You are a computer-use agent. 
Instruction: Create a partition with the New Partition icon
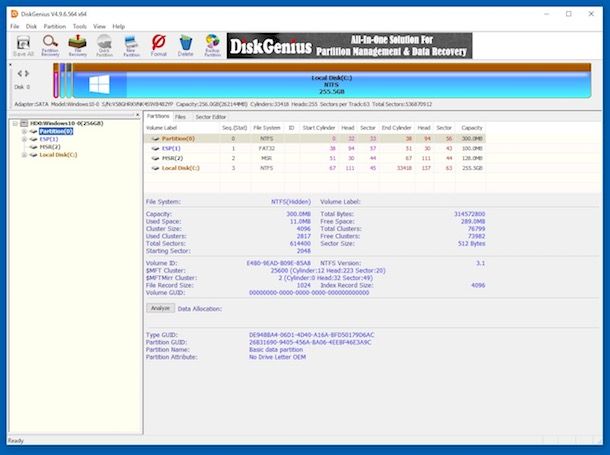click(x=130, y=45)
